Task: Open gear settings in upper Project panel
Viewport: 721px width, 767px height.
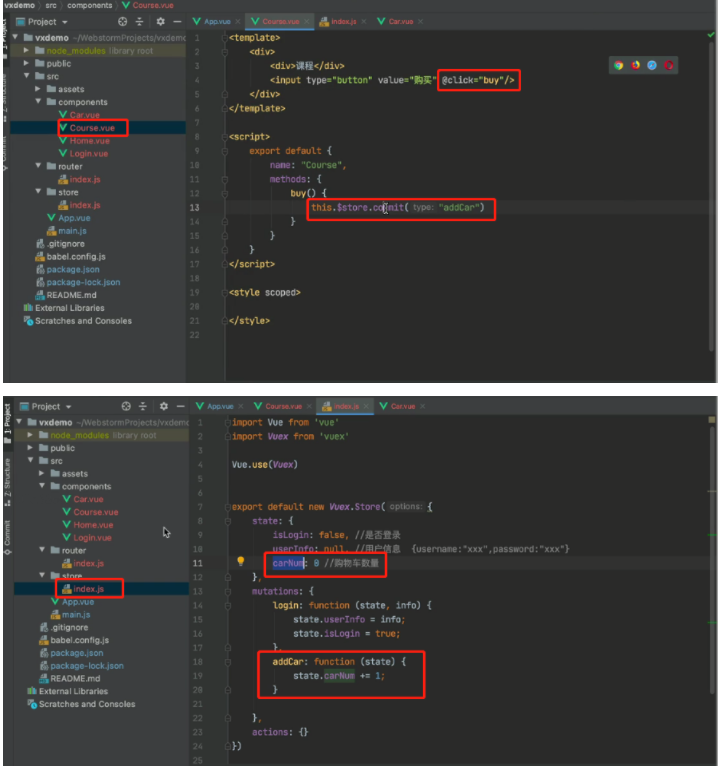Action: coord(160,22)
